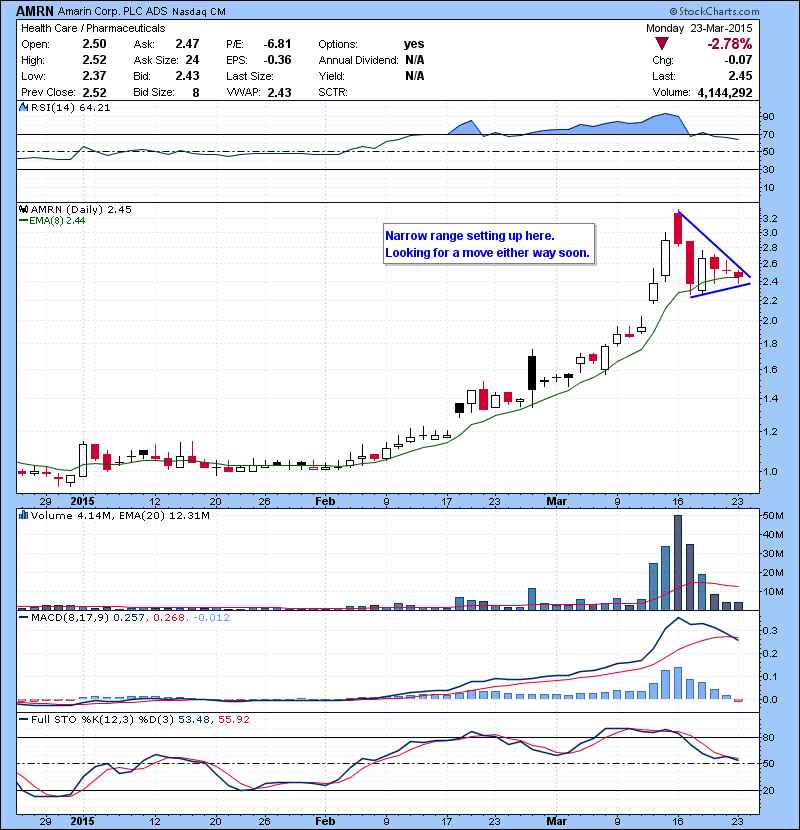The height and width of the screenshot is (830, 800).
Task: Select the Options value yes
Action: [x=414, y=44]
